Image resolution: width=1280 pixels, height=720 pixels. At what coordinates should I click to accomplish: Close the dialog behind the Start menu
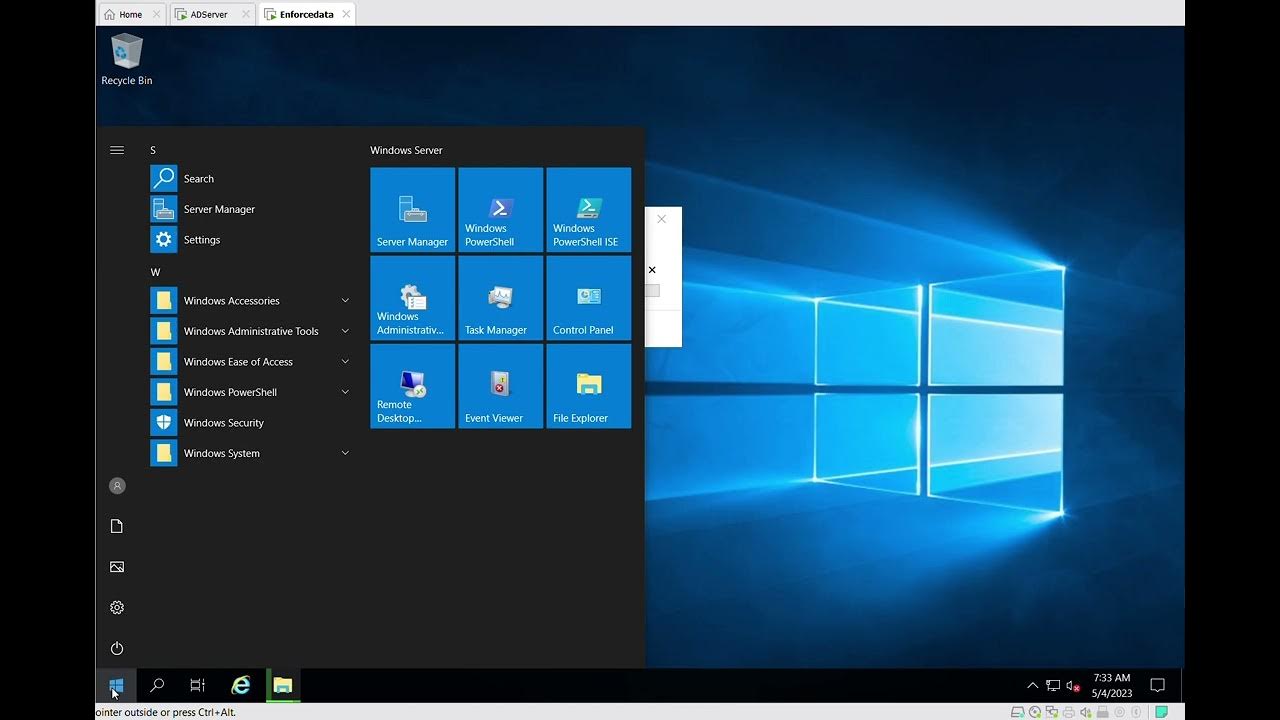point(661,219)
